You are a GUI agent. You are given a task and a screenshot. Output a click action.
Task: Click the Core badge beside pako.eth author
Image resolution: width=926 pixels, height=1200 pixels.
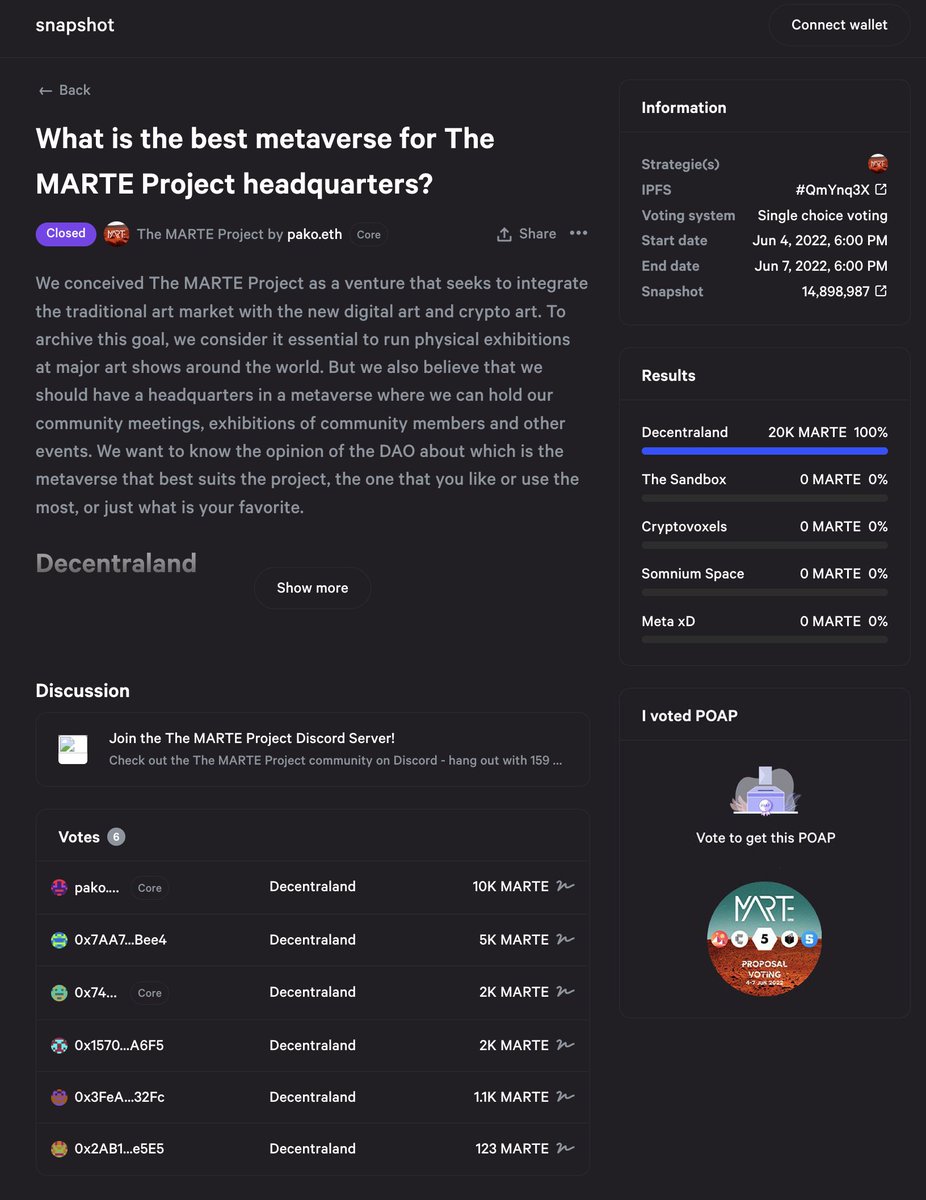(369, 234)
